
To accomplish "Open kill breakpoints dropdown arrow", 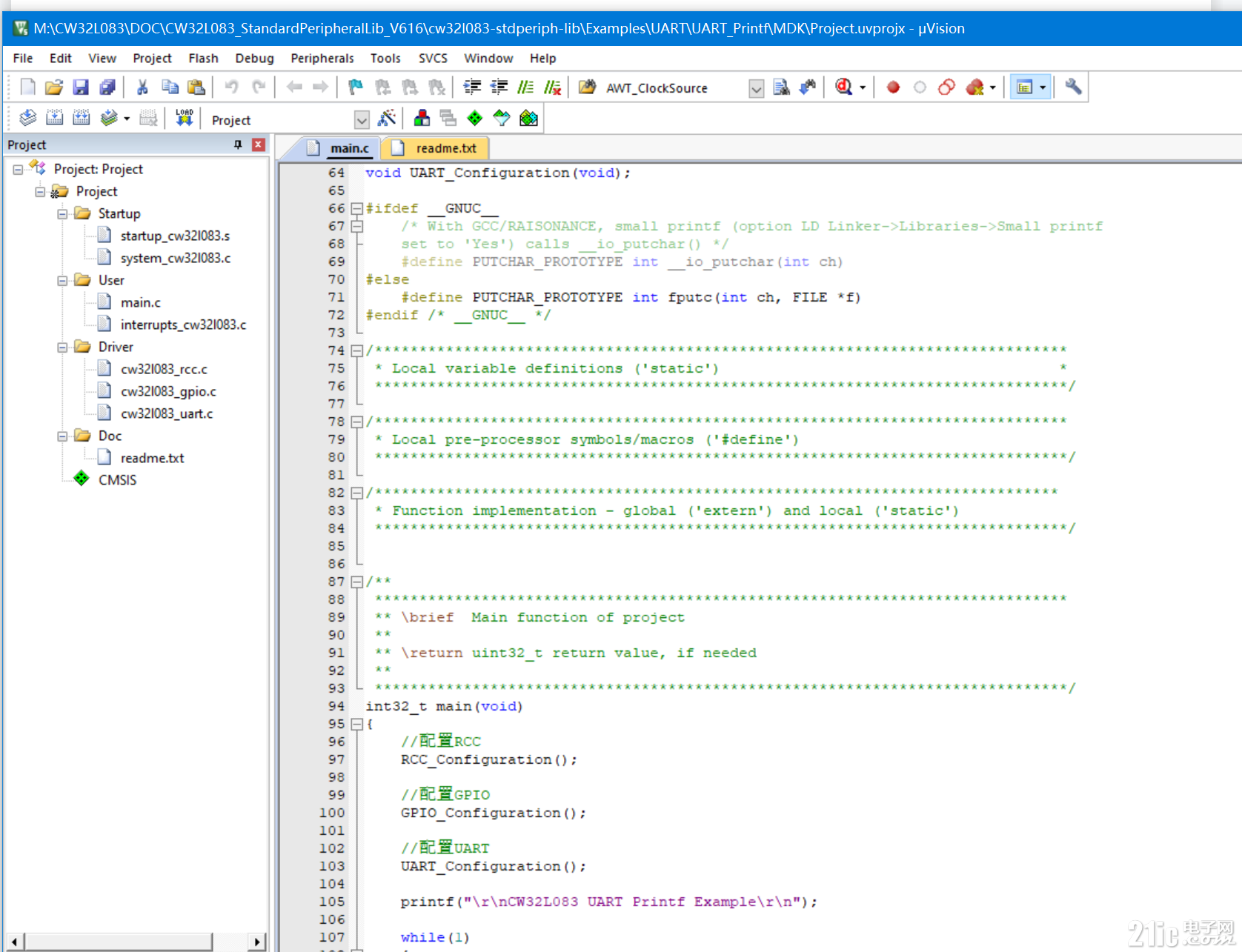I will click(x=993, y=87).
